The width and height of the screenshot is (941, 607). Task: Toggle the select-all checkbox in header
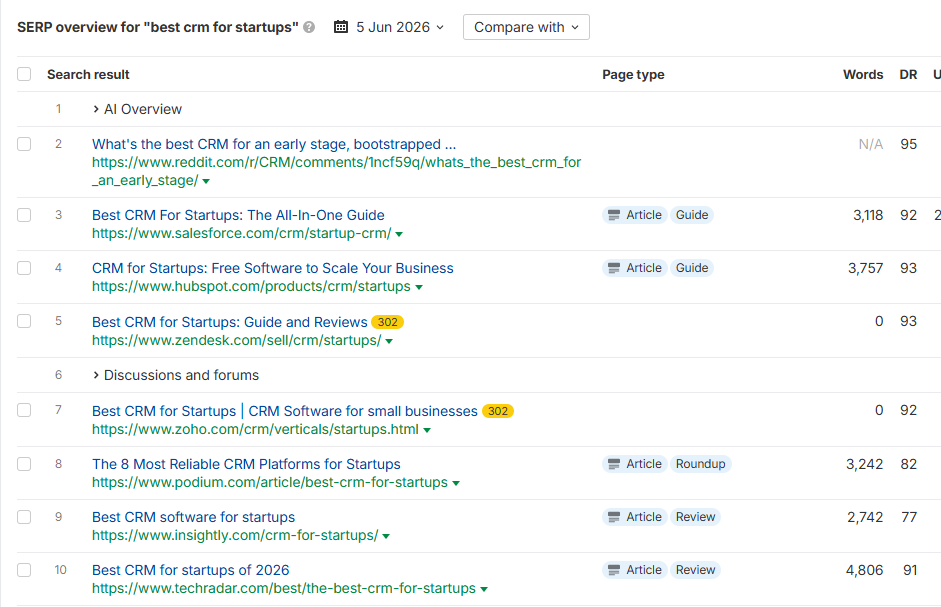coord(24,74)
